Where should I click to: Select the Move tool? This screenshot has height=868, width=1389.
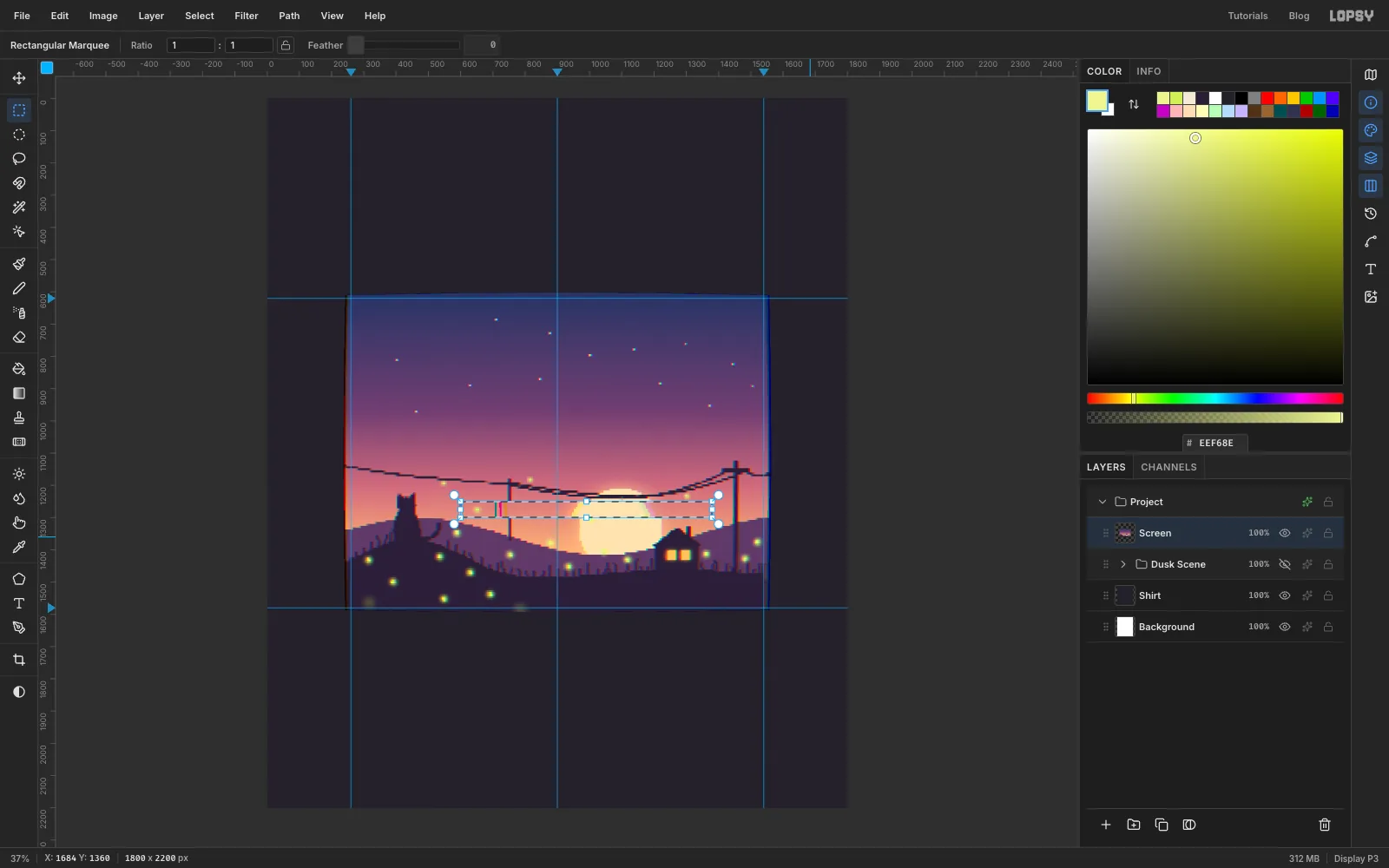click(19, 78)
